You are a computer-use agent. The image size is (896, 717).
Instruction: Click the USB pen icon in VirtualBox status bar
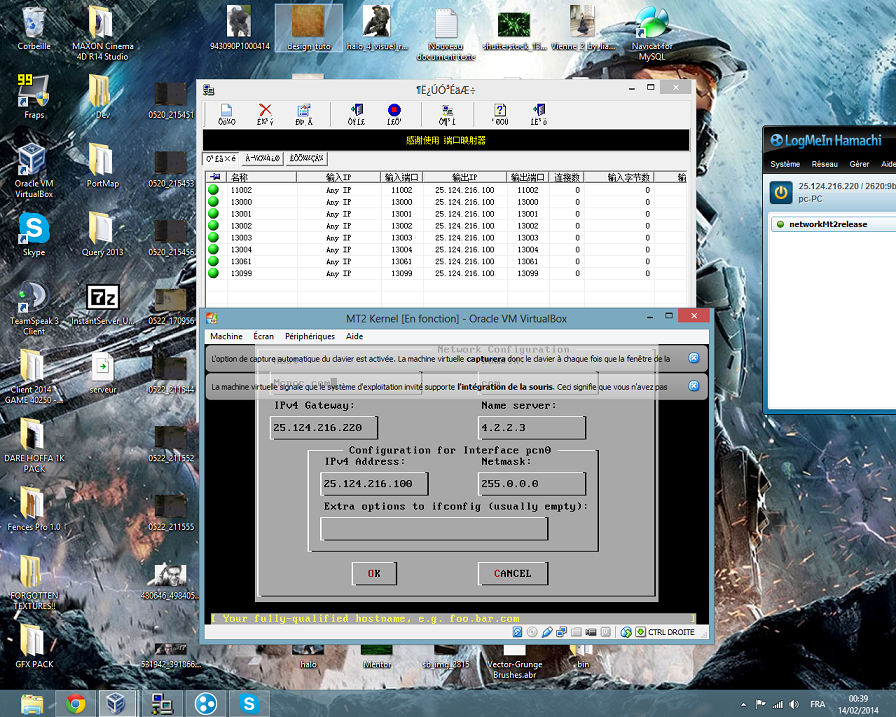click(547, 632)
